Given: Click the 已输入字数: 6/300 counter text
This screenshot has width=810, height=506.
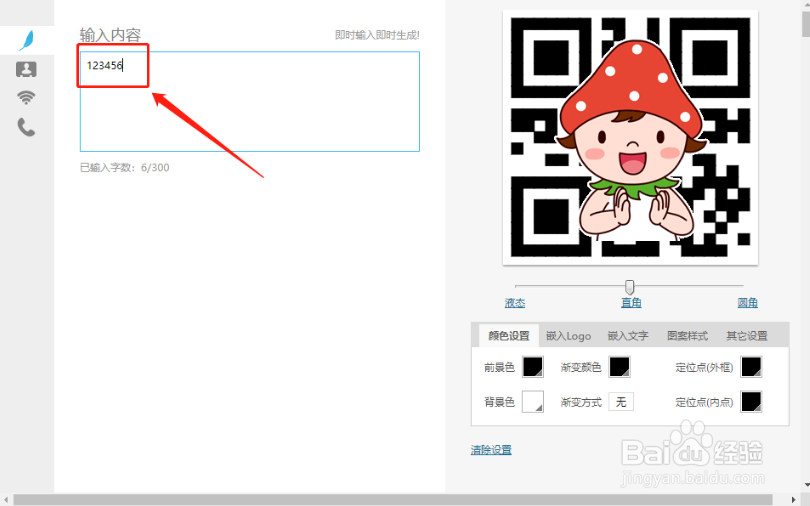Looking at the screenshot, I should tap(124, 167).
